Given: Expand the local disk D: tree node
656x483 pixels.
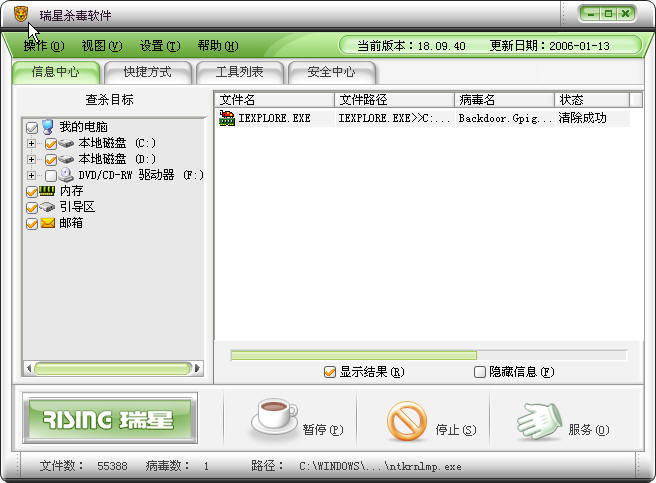Looking at the screenshot, I should 31,159.
